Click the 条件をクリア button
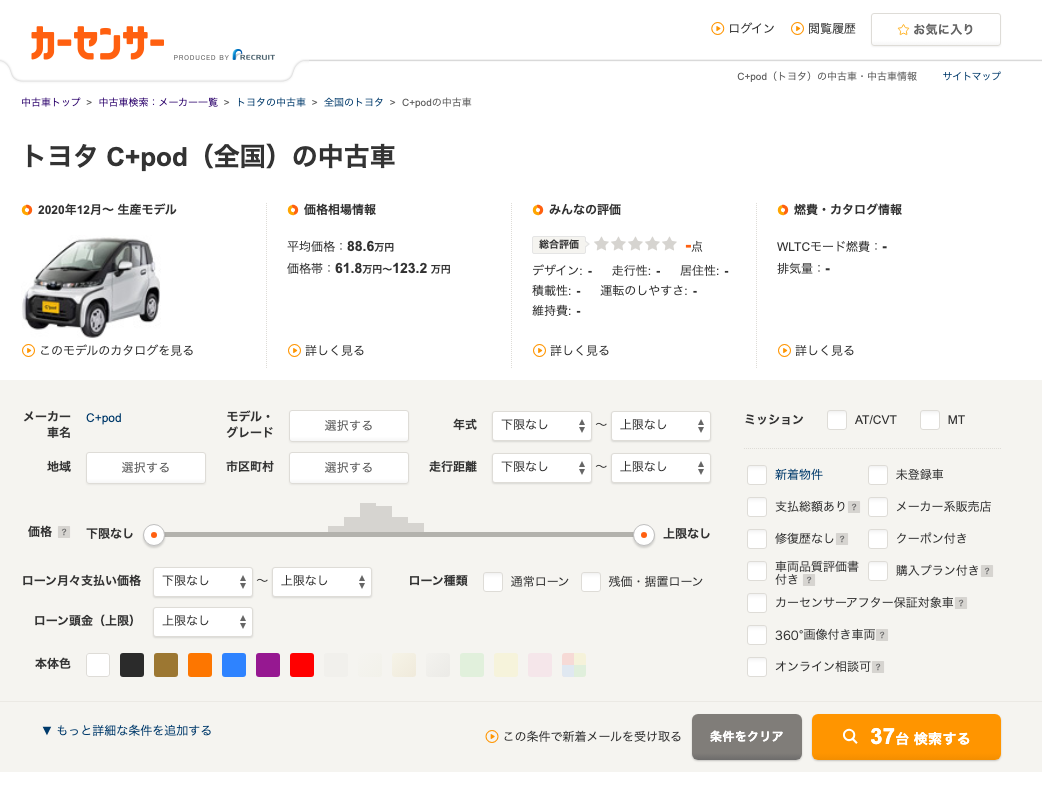The image size is (1042, 797). tap(746, 737)
